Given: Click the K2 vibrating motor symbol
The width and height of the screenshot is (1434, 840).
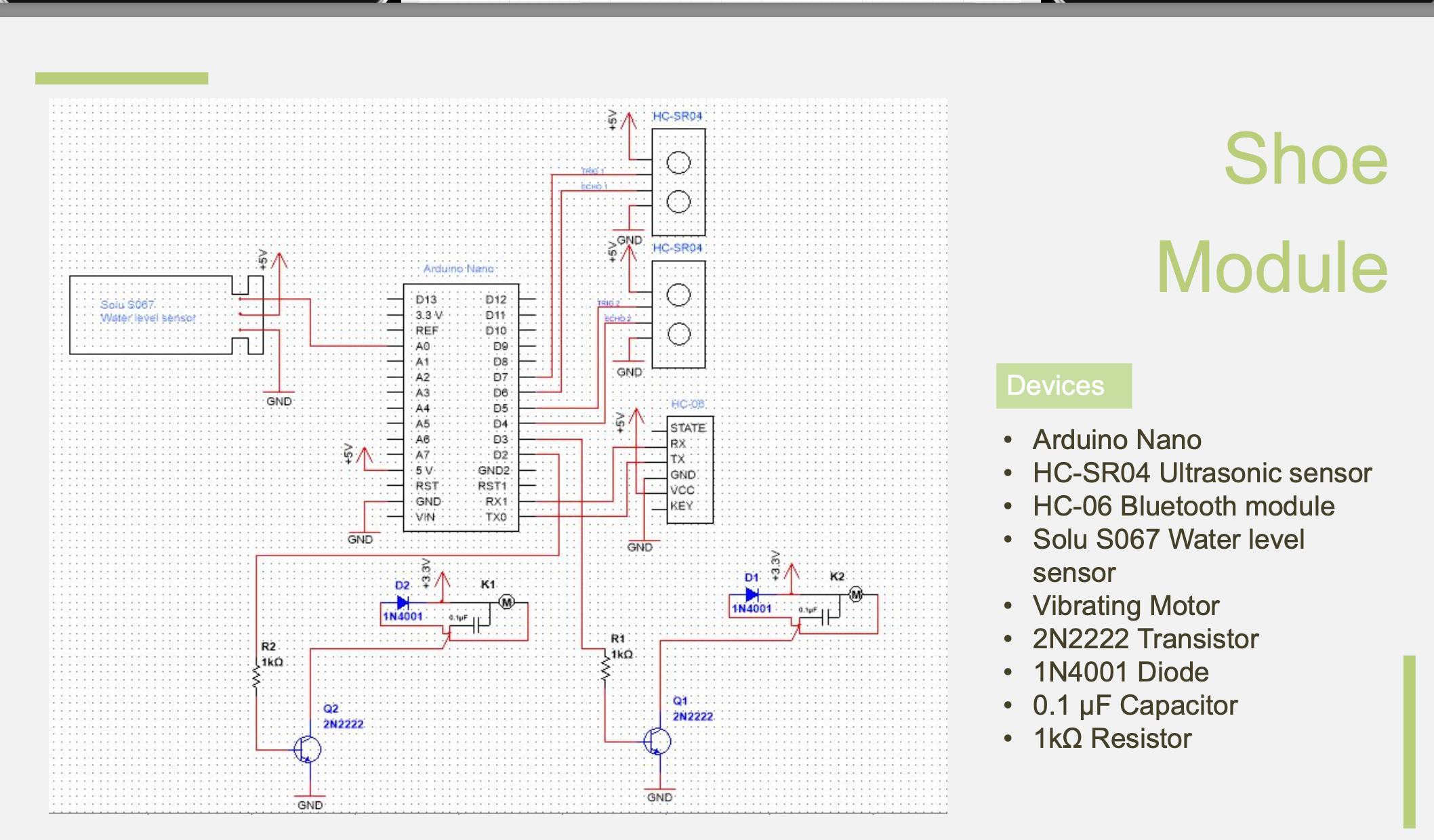Looking at the screenshot, I should [x=856, y=594].
